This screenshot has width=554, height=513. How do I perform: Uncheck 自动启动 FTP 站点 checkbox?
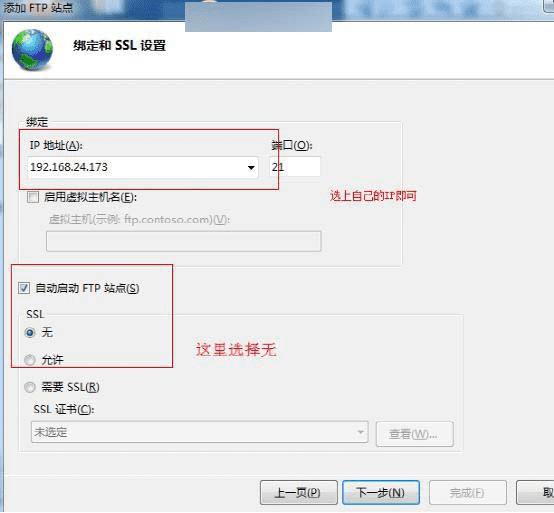[24, 288]
